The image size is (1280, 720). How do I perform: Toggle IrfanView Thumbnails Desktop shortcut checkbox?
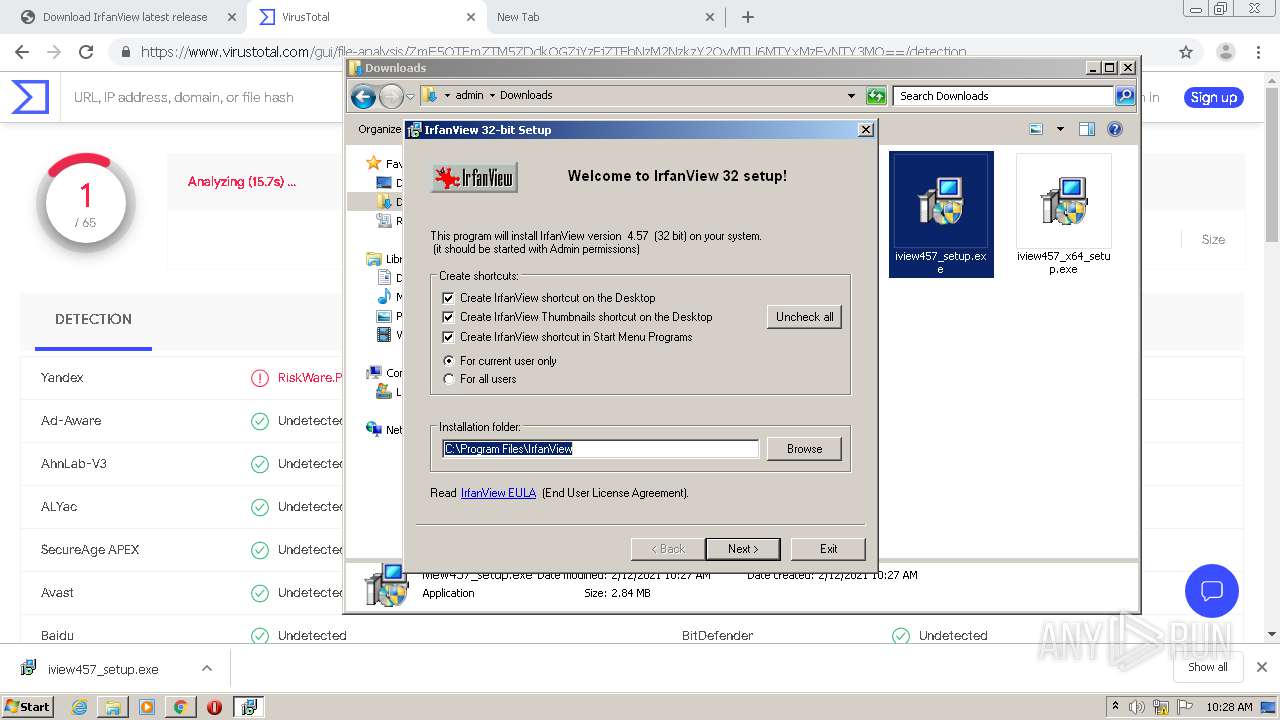(x=448, y=317)
